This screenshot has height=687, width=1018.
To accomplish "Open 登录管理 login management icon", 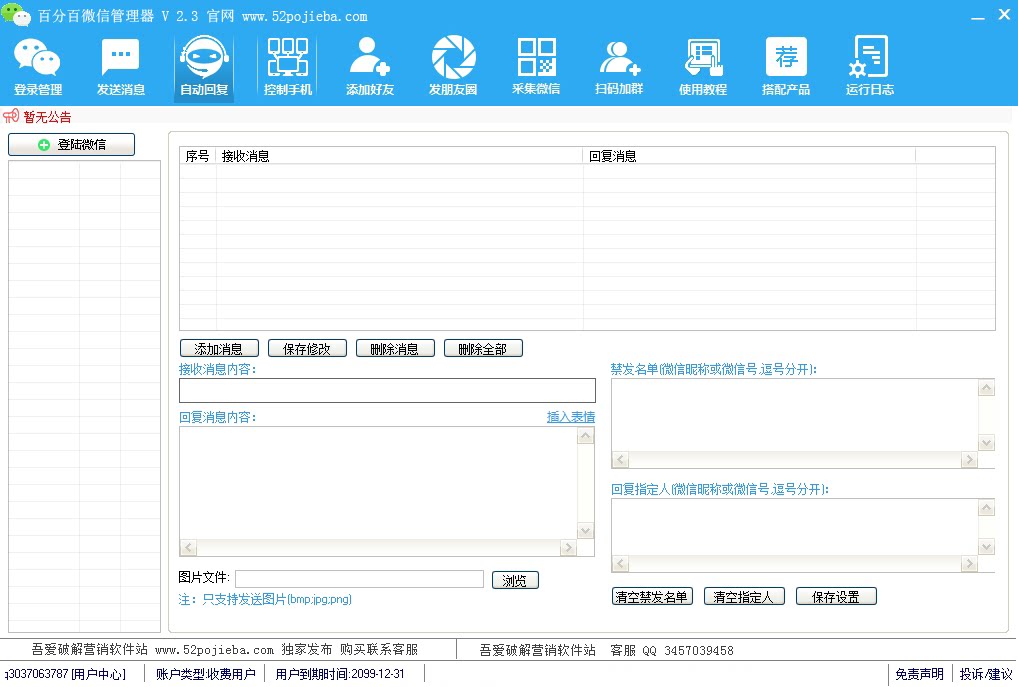I will click(x=38, y=67).
